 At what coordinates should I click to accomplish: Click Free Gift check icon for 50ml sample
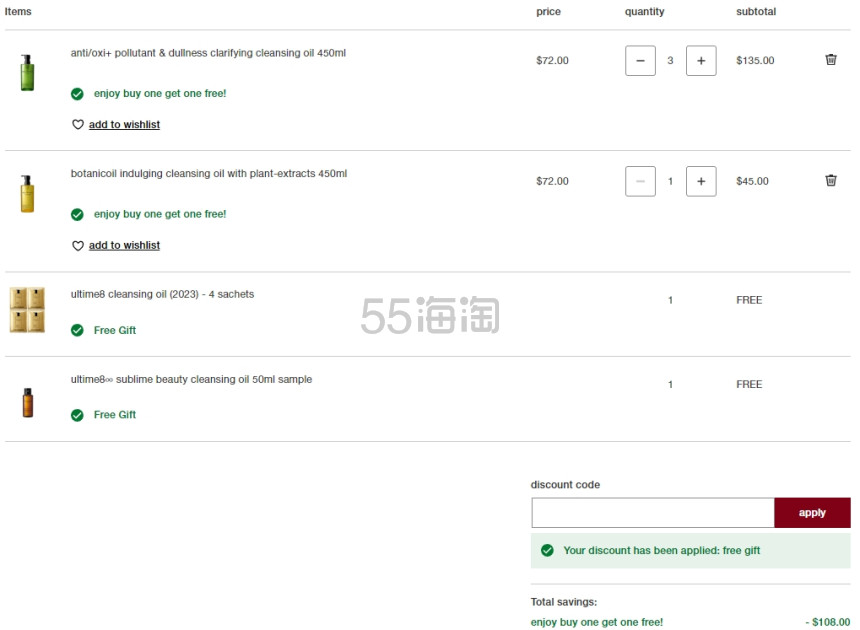77,415
